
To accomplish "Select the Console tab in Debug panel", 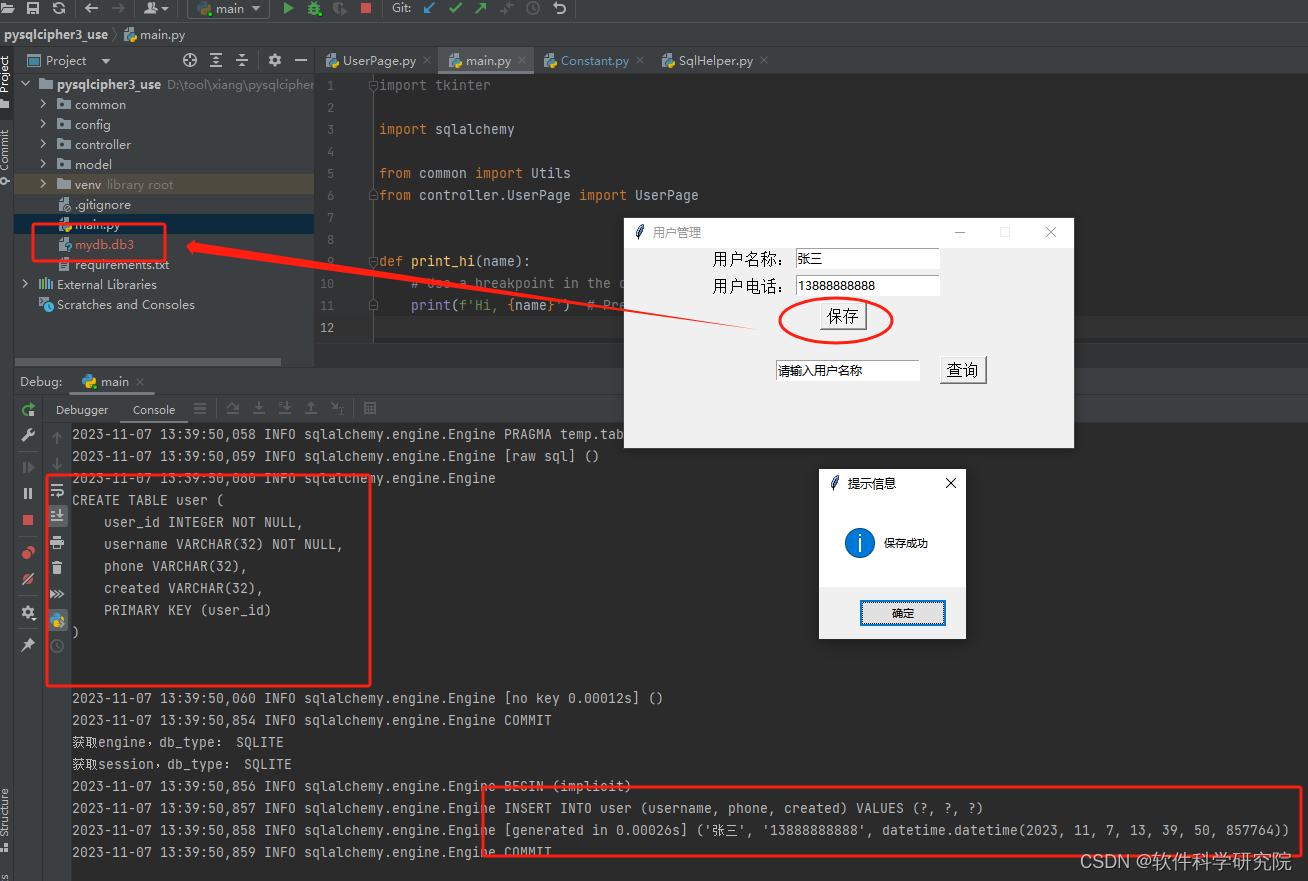I will click(154, 409).
